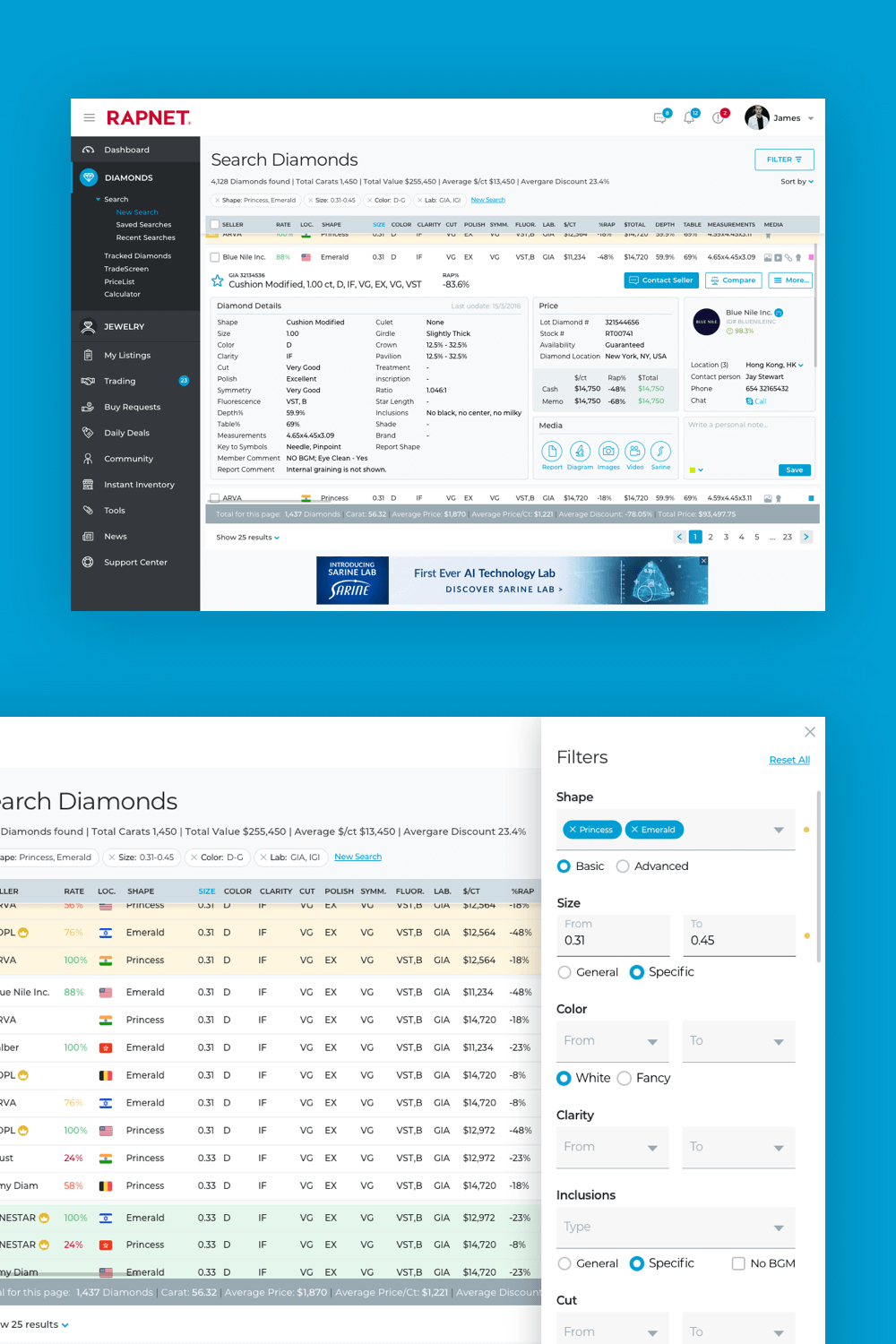This screenshot has width=896, height=1344.
Task: Open the hamburger menu beside the RAPNET logo
Action: pyautogui.click(x=89, y=117)
